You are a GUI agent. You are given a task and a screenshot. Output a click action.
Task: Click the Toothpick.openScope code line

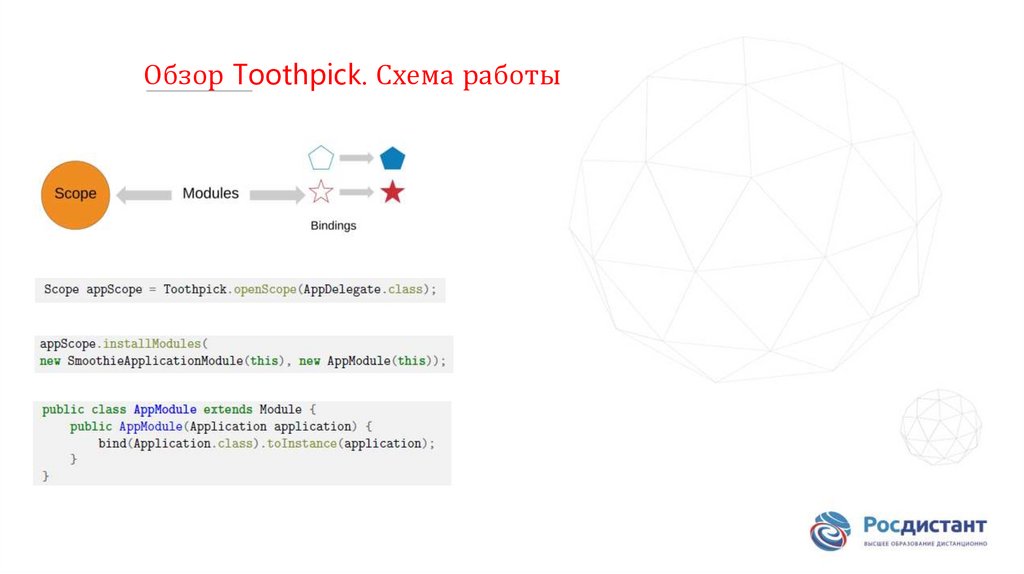(x=240, y=289)
